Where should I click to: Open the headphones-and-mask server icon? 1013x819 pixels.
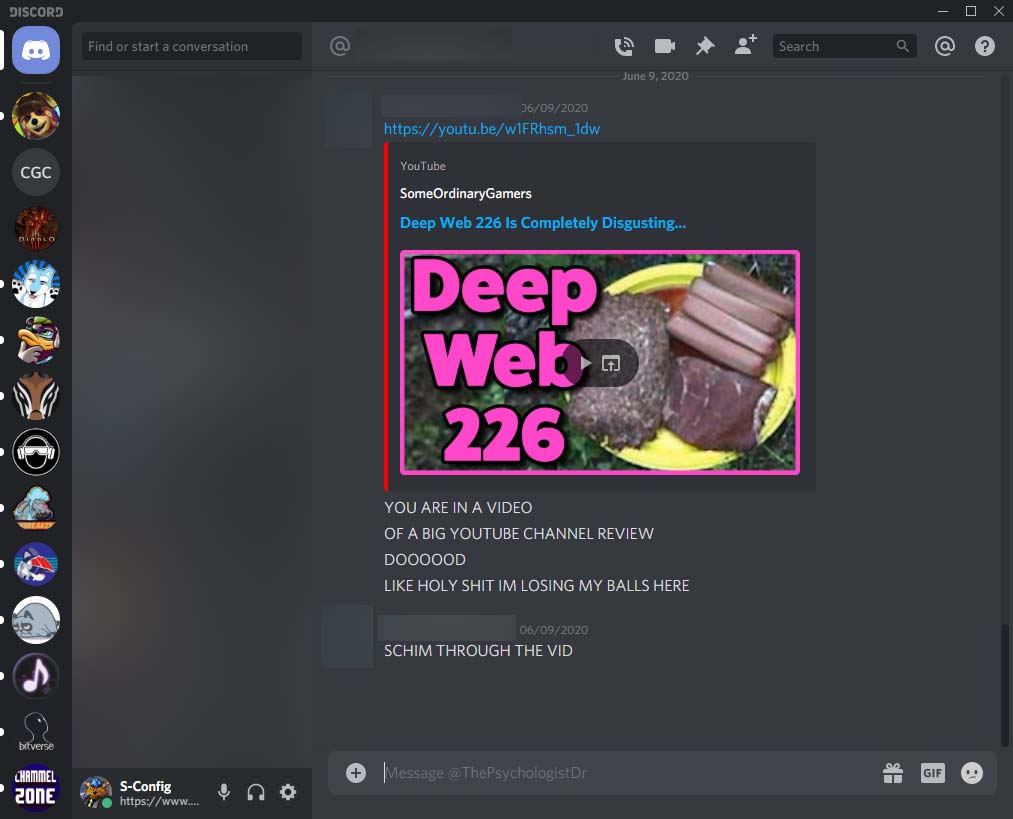coord(36,451)
